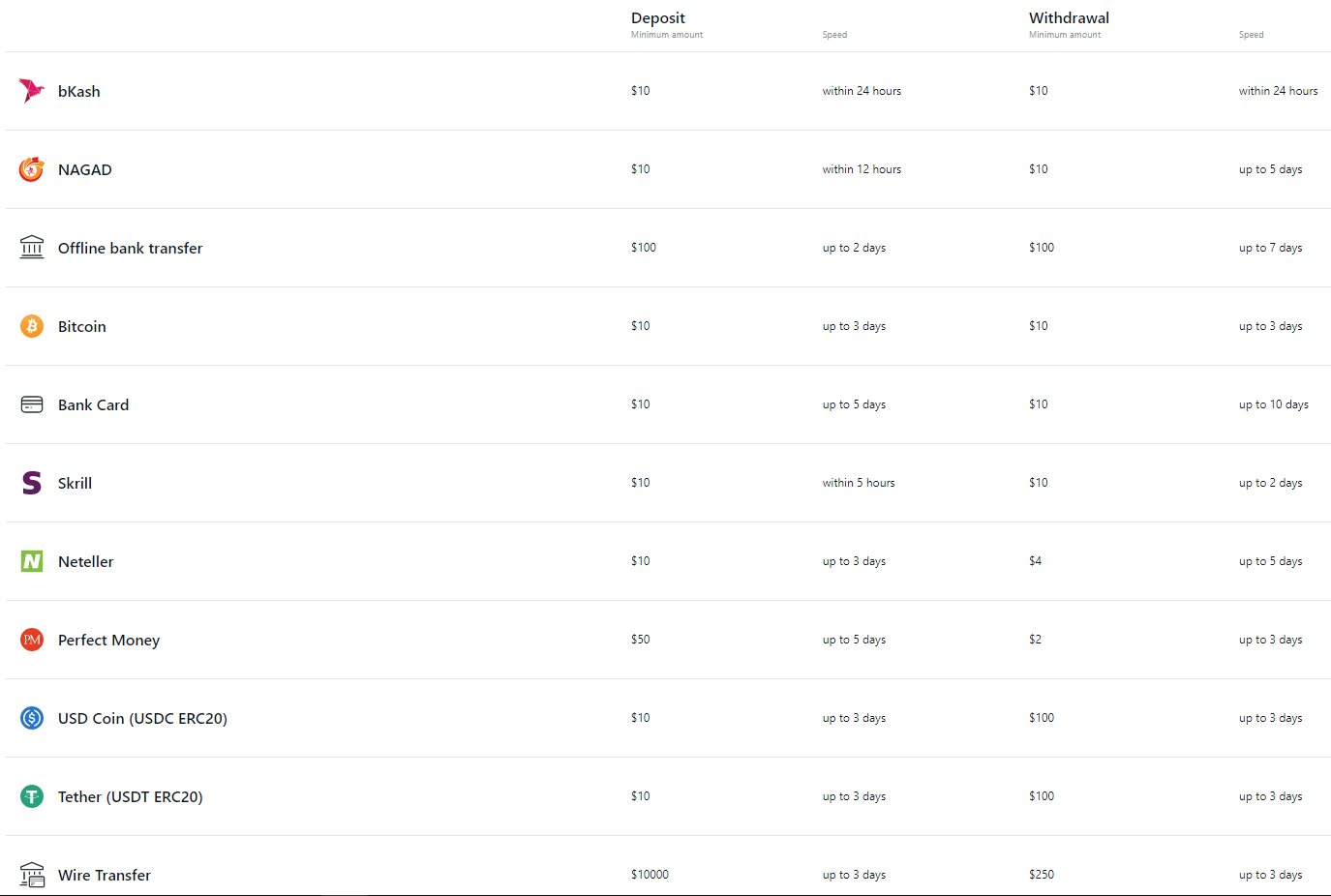The height and width of the screenshot is (896, 1331).
Task: Select the NAGAD orange logo icon
Action: [32, 169]
